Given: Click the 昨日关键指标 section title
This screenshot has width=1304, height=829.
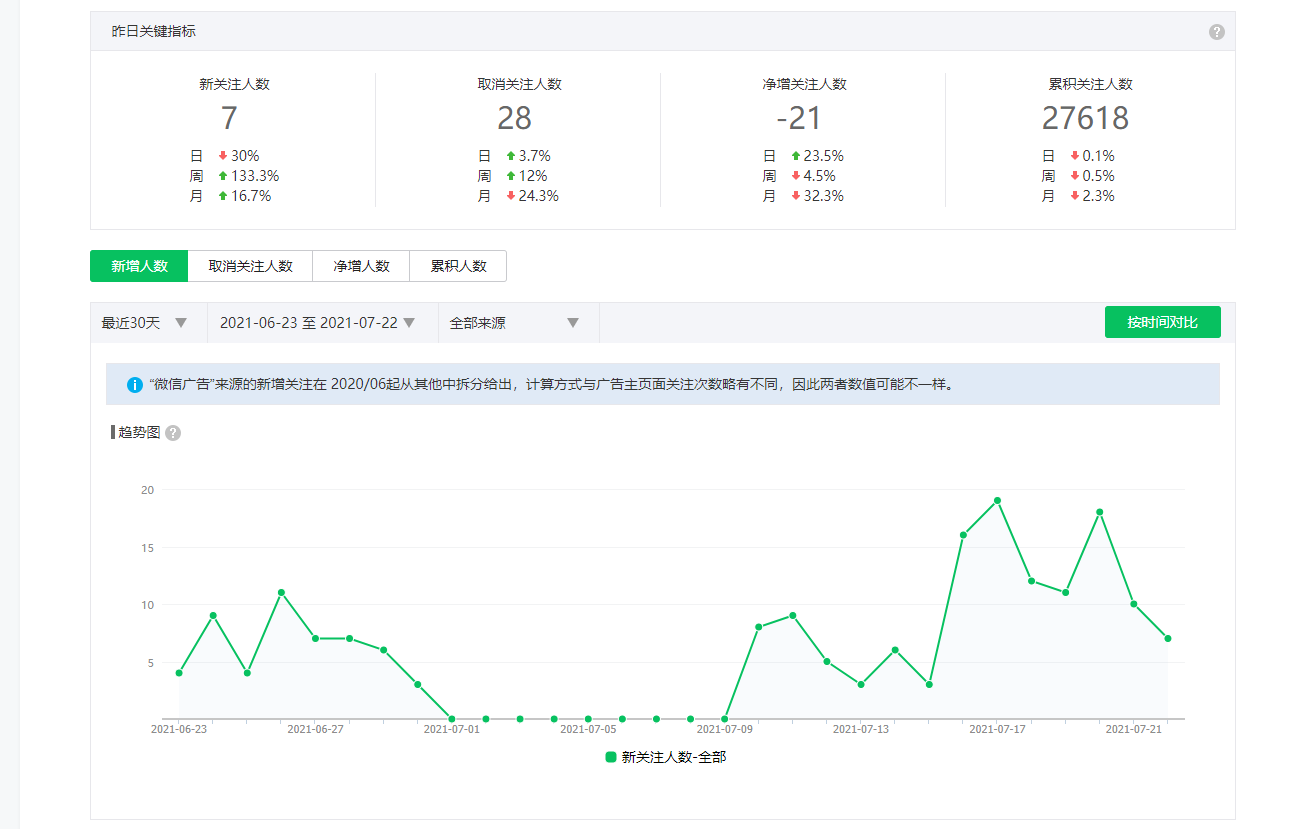Looking at the screenshot, I should [x=153, y=31].
